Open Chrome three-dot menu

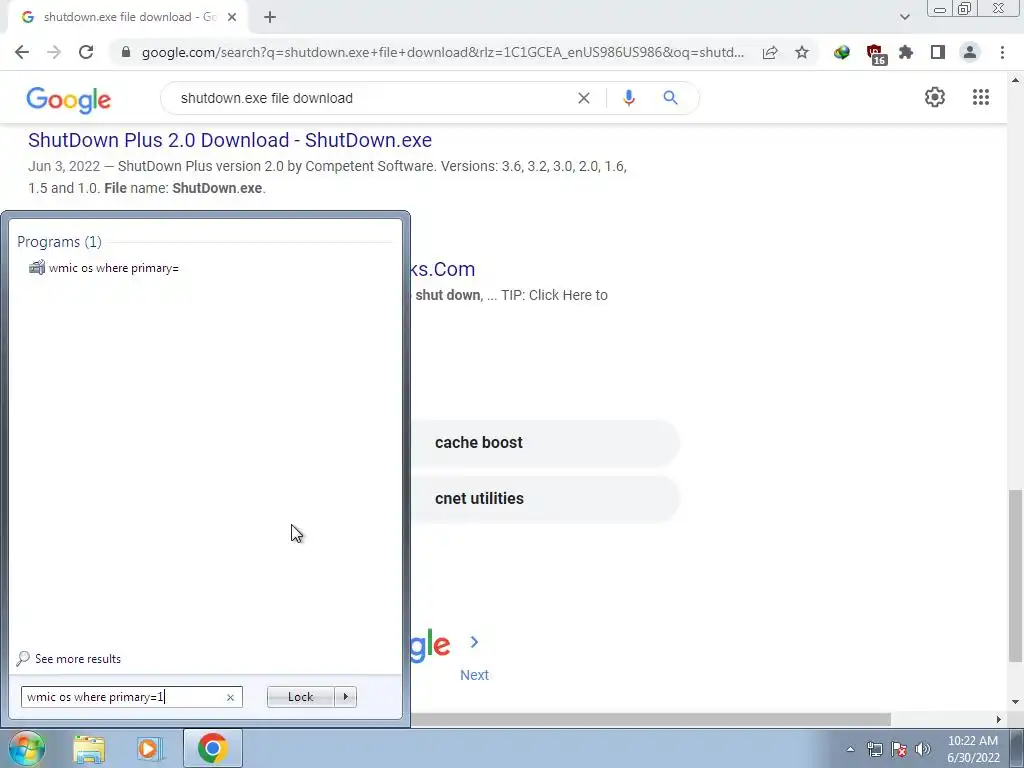(x=1002, y=52)
